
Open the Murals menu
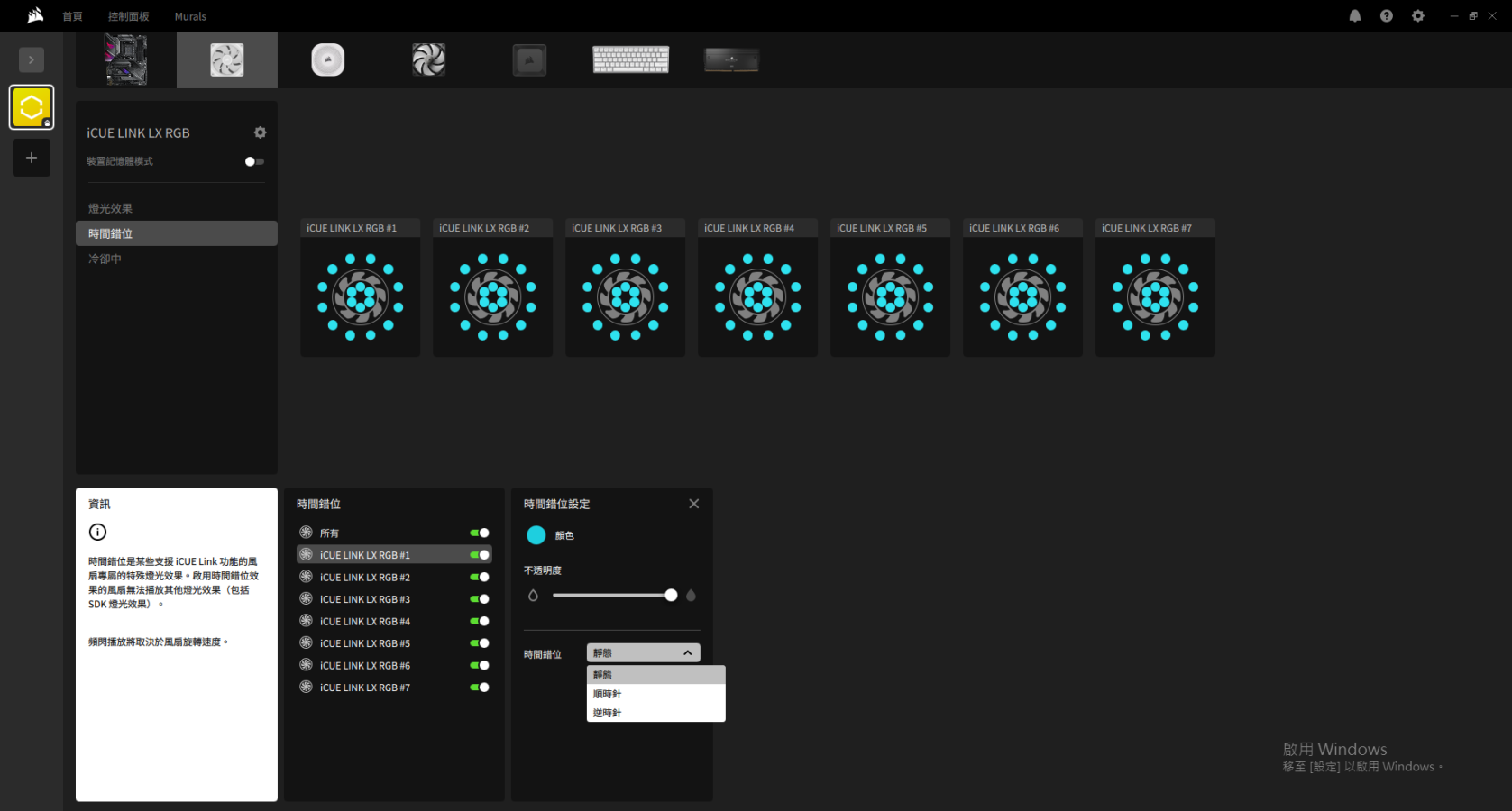coord(190,16)
